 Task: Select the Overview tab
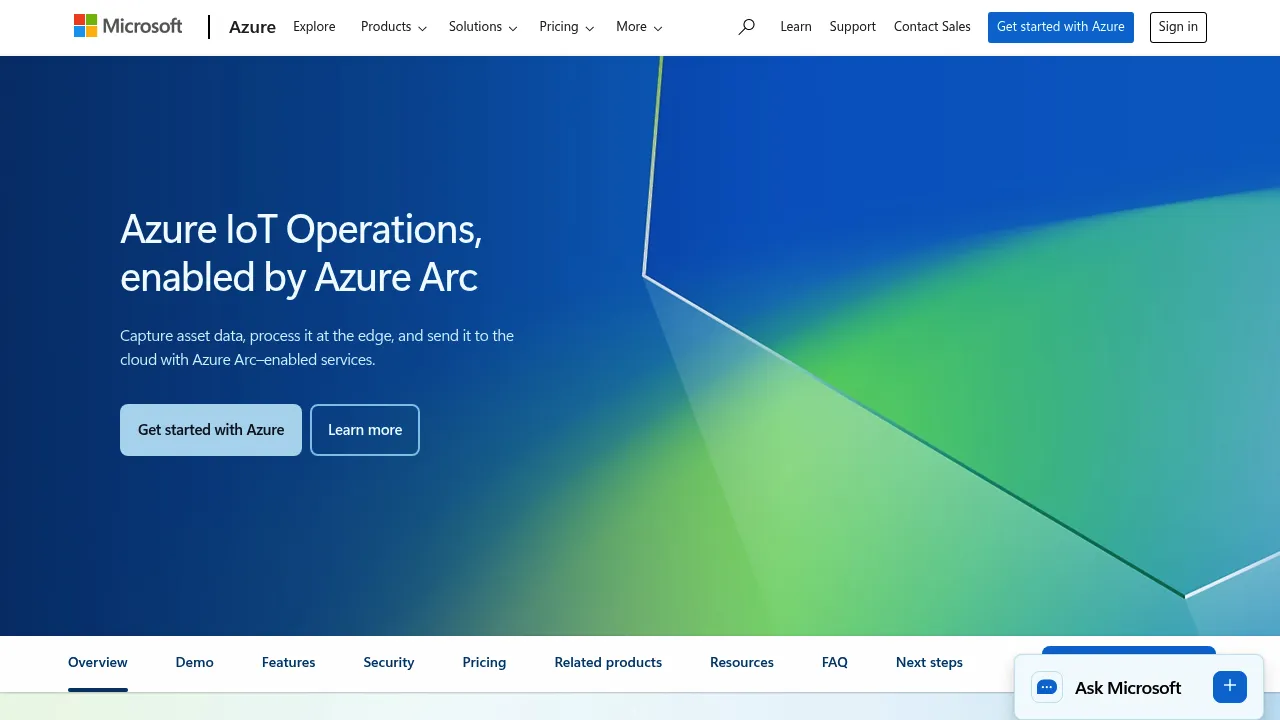[98, 662]
